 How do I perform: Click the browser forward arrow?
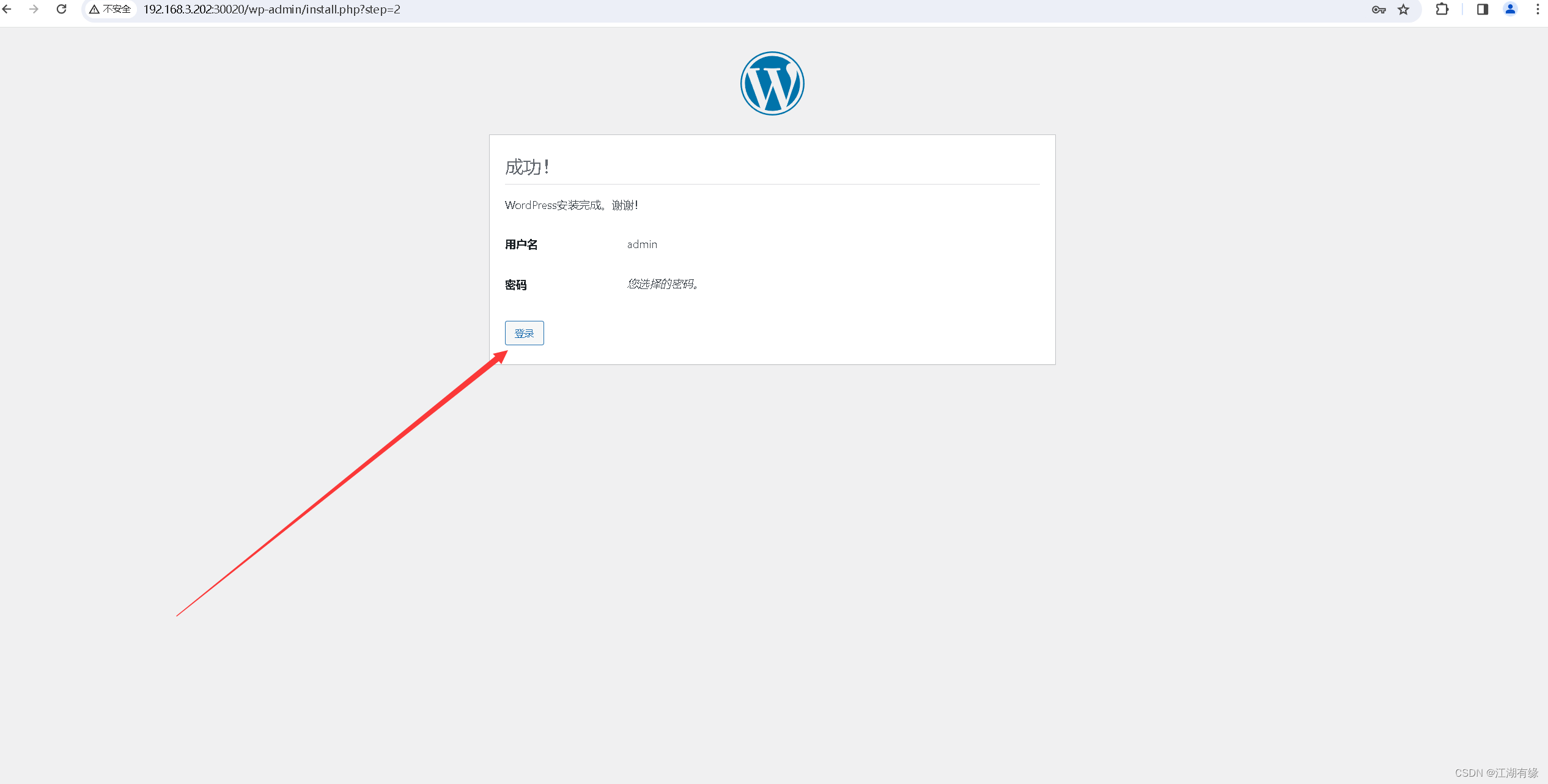click(x=34, y=9)
